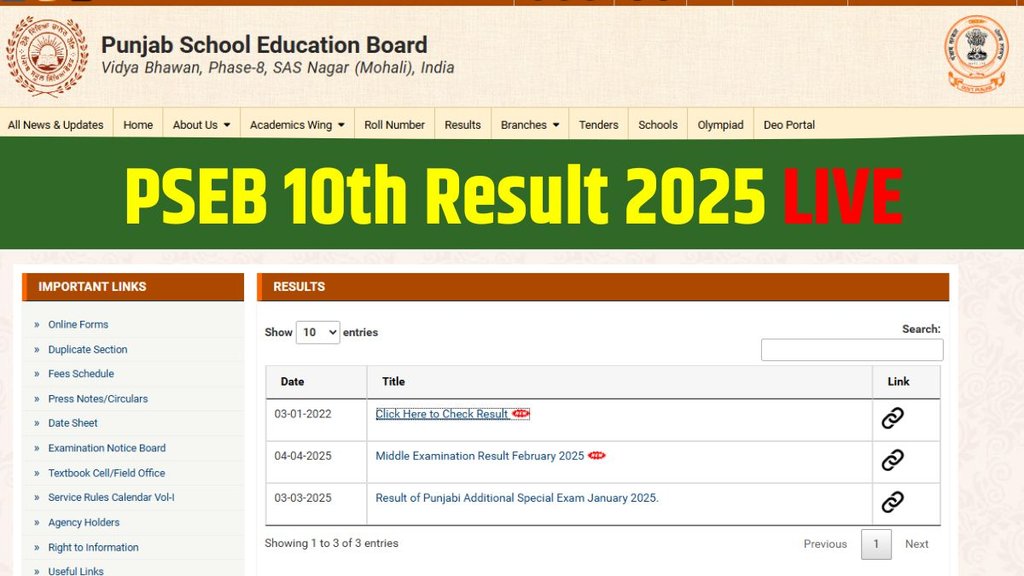Open the Fees Schedule link
Image resolution: width=1024 pixels, height=576 pixels.
(81, 374)
